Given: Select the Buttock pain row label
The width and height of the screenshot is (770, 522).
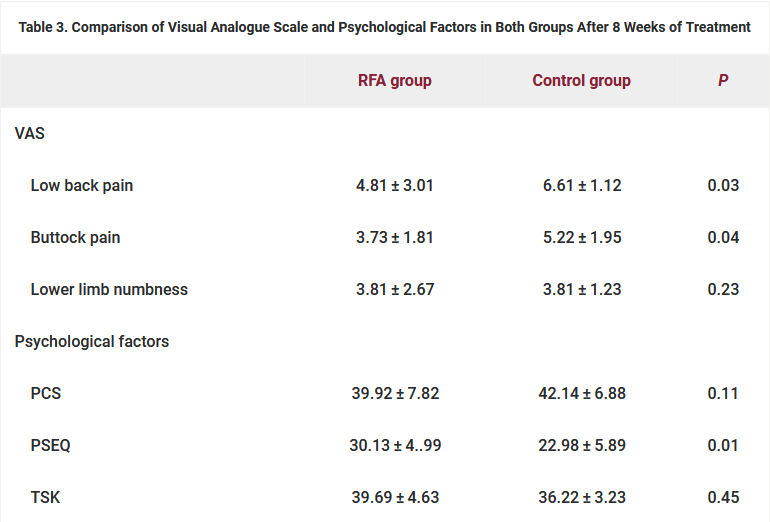Looking at the screenshot, I should coord(76,237).
